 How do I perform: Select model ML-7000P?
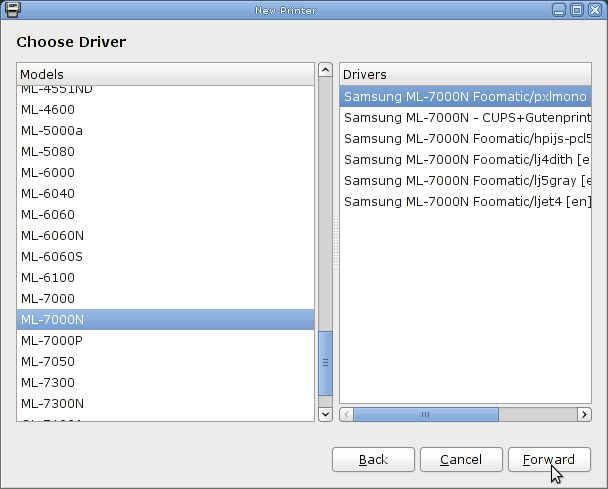(x=166, y=340)
